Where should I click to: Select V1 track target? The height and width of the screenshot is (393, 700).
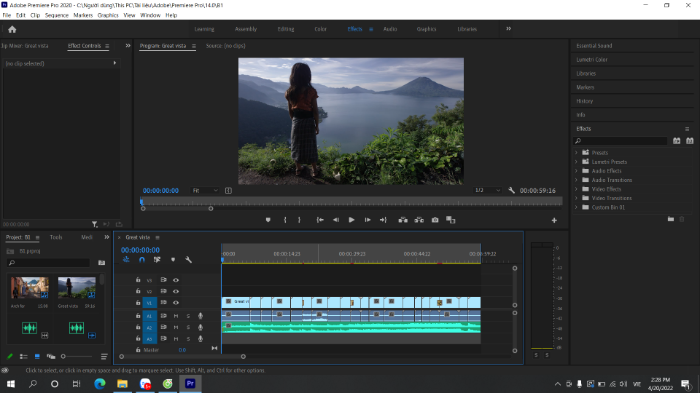(x=150, y=303)
